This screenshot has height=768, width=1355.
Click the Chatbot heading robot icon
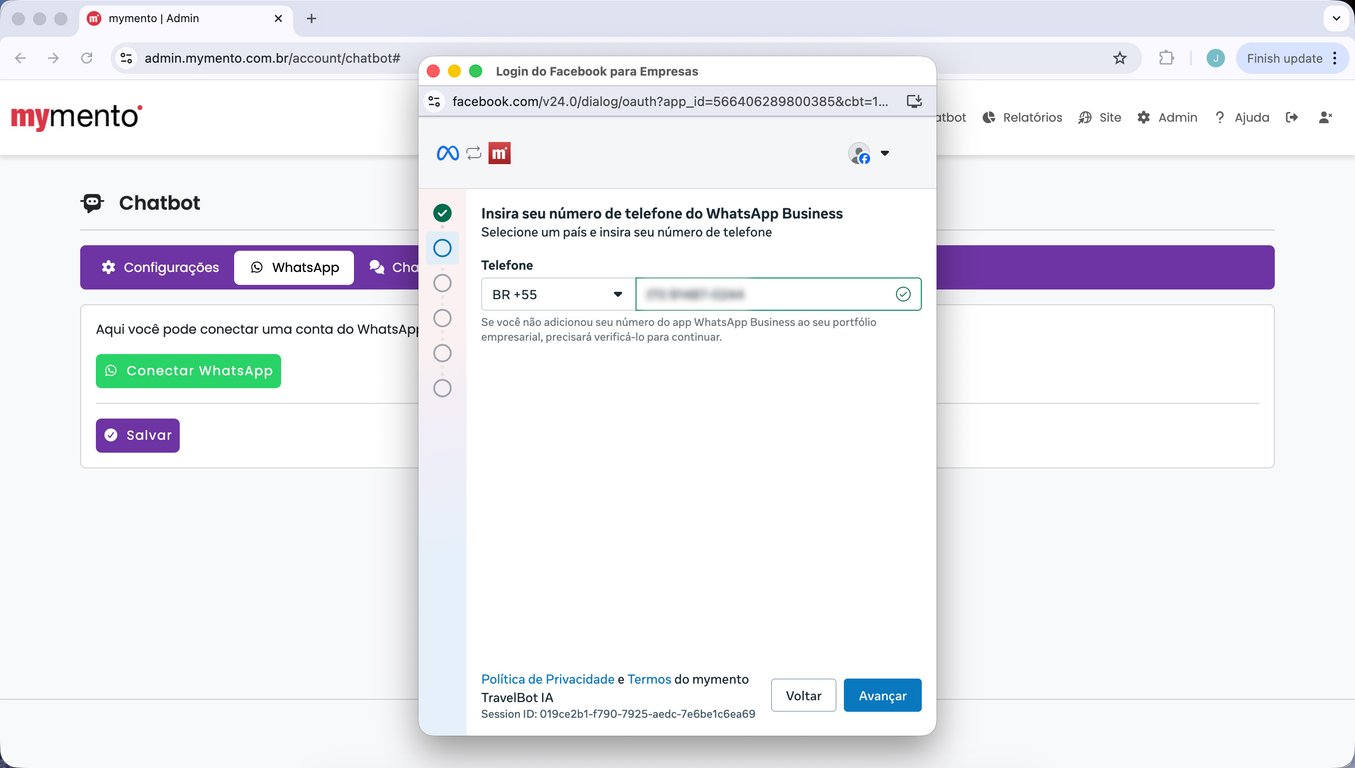[92, 203]
